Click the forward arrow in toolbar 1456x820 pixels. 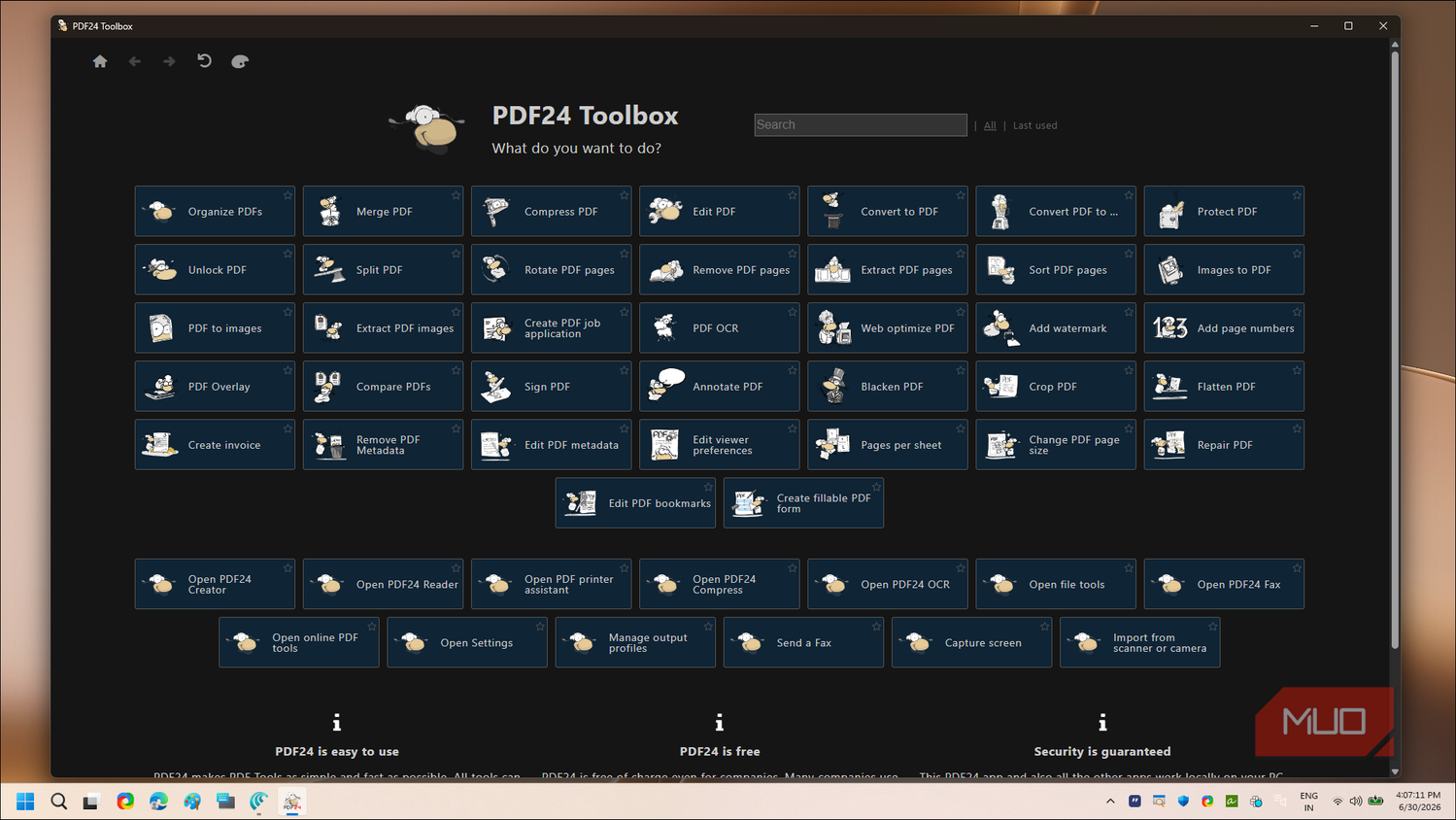169,61
